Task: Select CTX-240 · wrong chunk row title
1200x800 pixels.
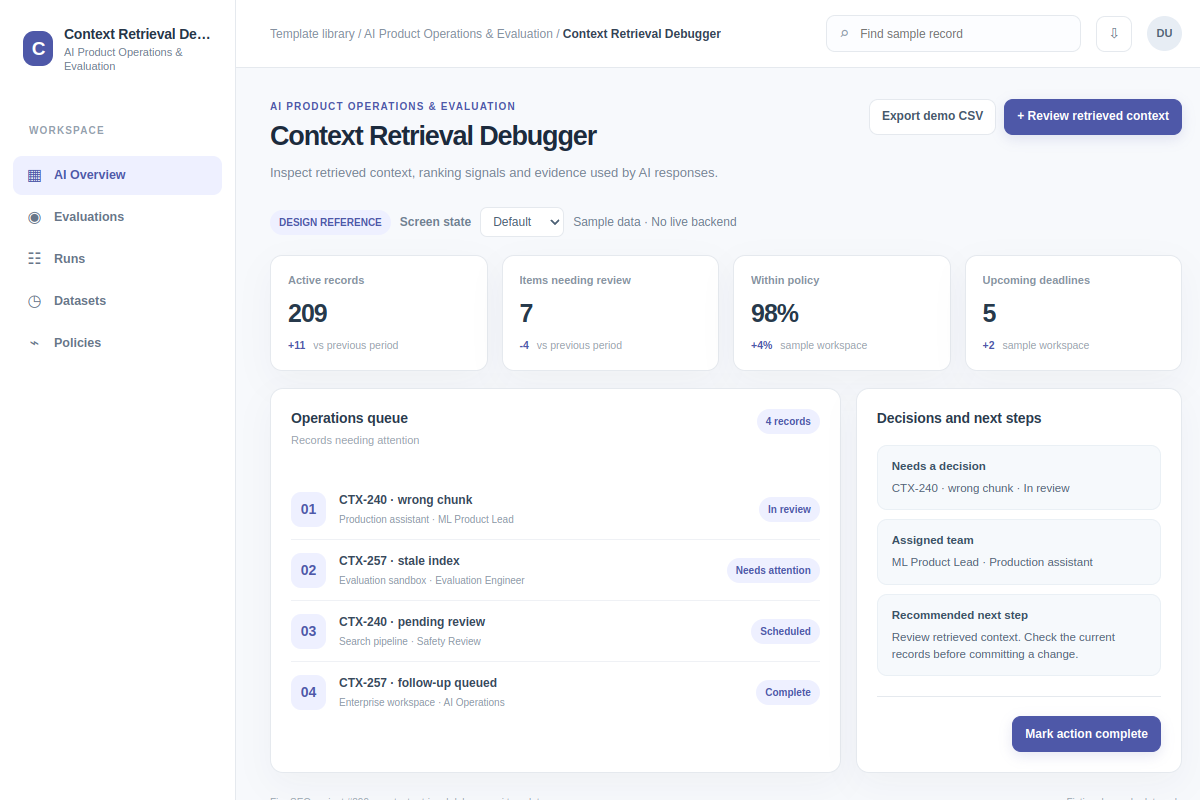Action: 405,500
